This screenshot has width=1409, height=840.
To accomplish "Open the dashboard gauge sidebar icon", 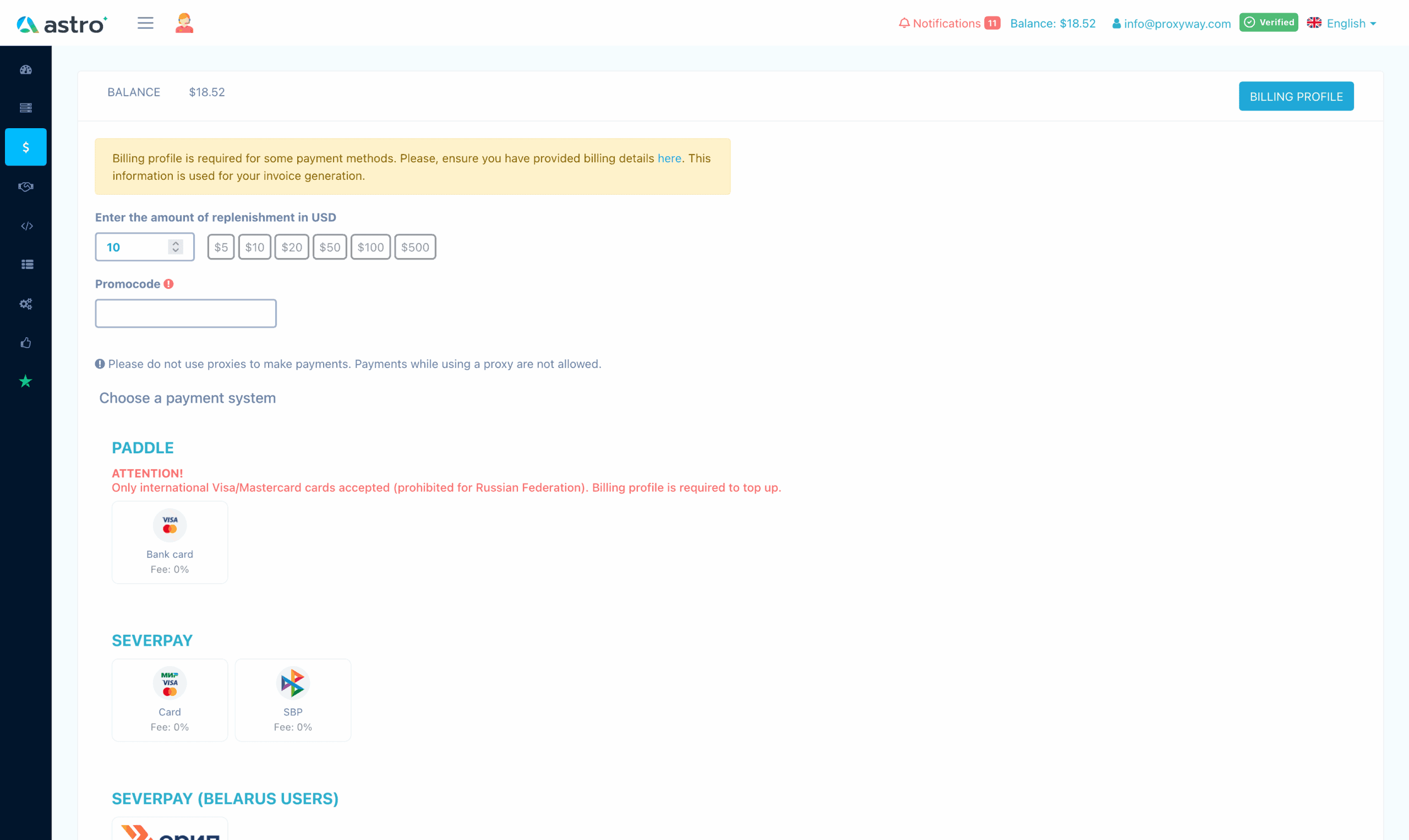I will pos(25,70).
